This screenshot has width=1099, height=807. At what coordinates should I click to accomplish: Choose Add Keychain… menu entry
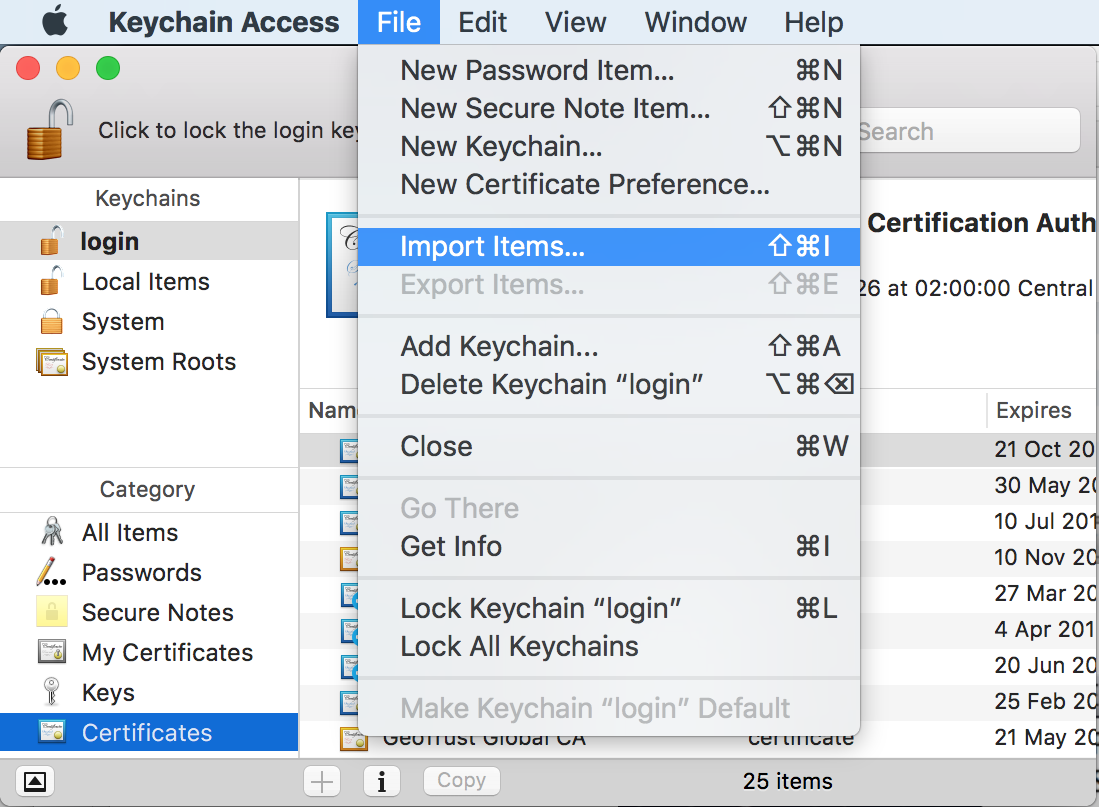click(x=609, y=346)
